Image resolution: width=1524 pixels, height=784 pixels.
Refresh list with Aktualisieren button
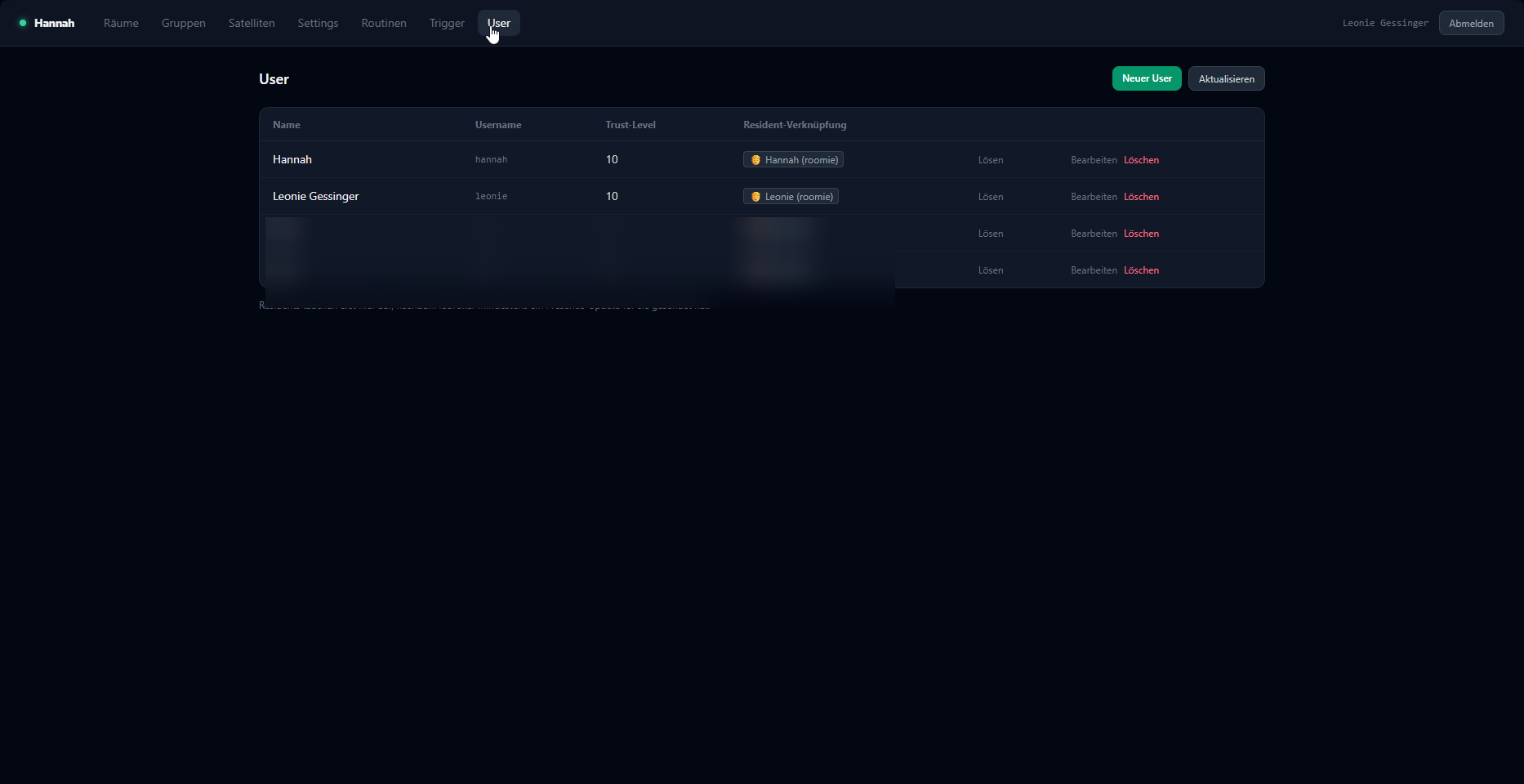pyautogui.click(x=1226, y=78)
